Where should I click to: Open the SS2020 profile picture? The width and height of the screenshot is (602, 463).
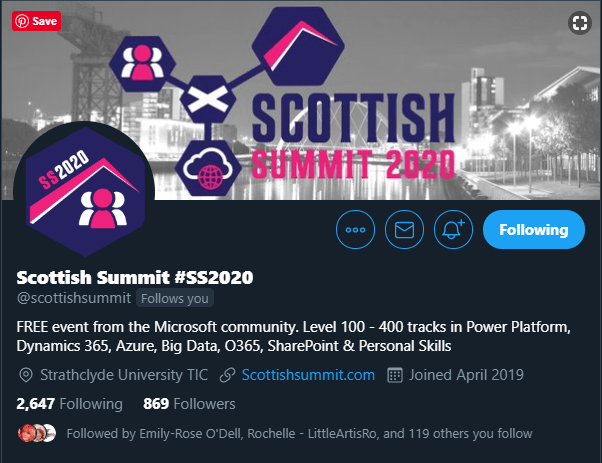(84, 192)
